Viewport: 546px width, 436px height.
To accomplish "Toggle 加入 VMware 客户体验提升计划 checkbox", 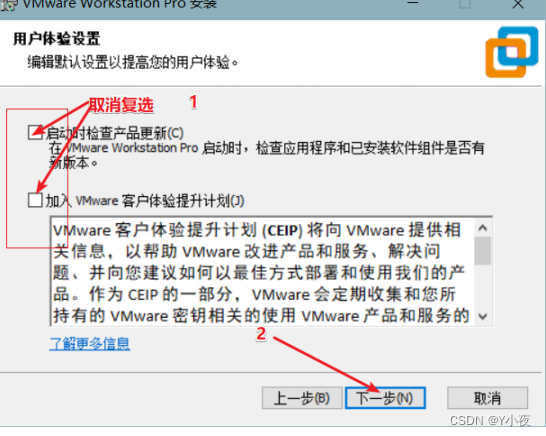I will pyautogui.click(x=35, y=200).
